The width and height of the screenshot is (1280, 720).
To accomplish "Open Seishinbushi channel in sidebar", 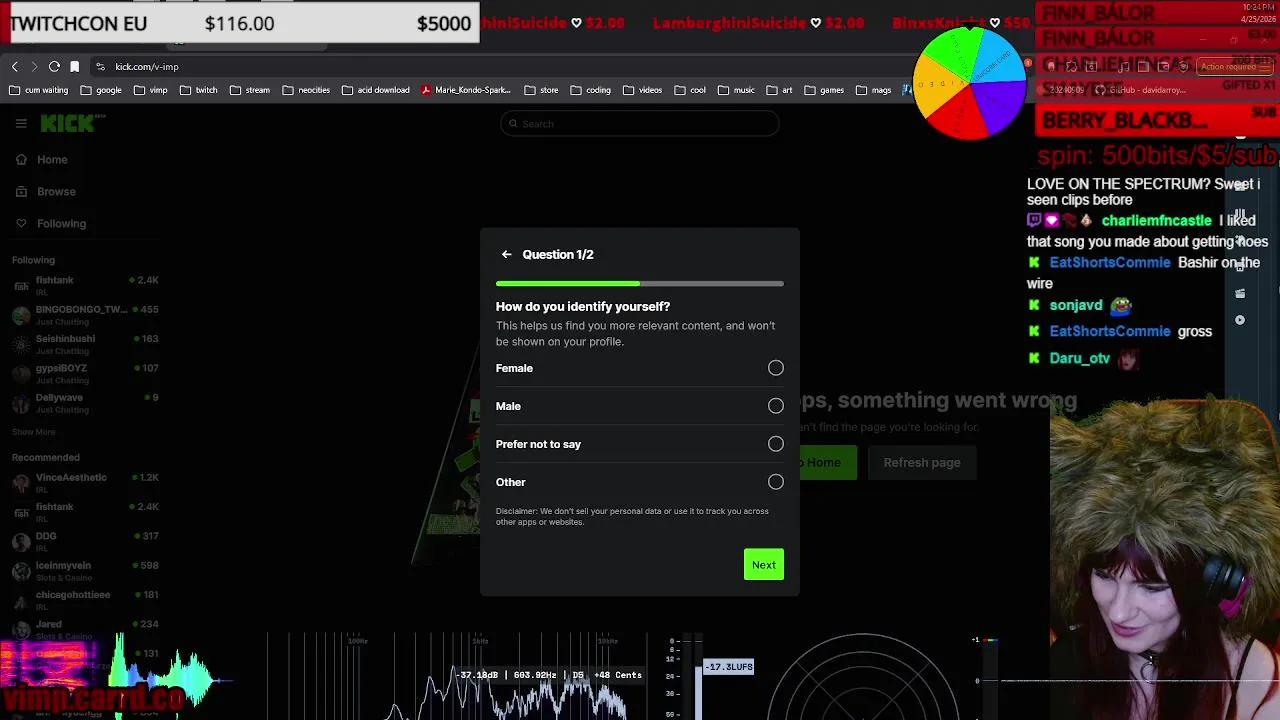I will pos(85,344).
